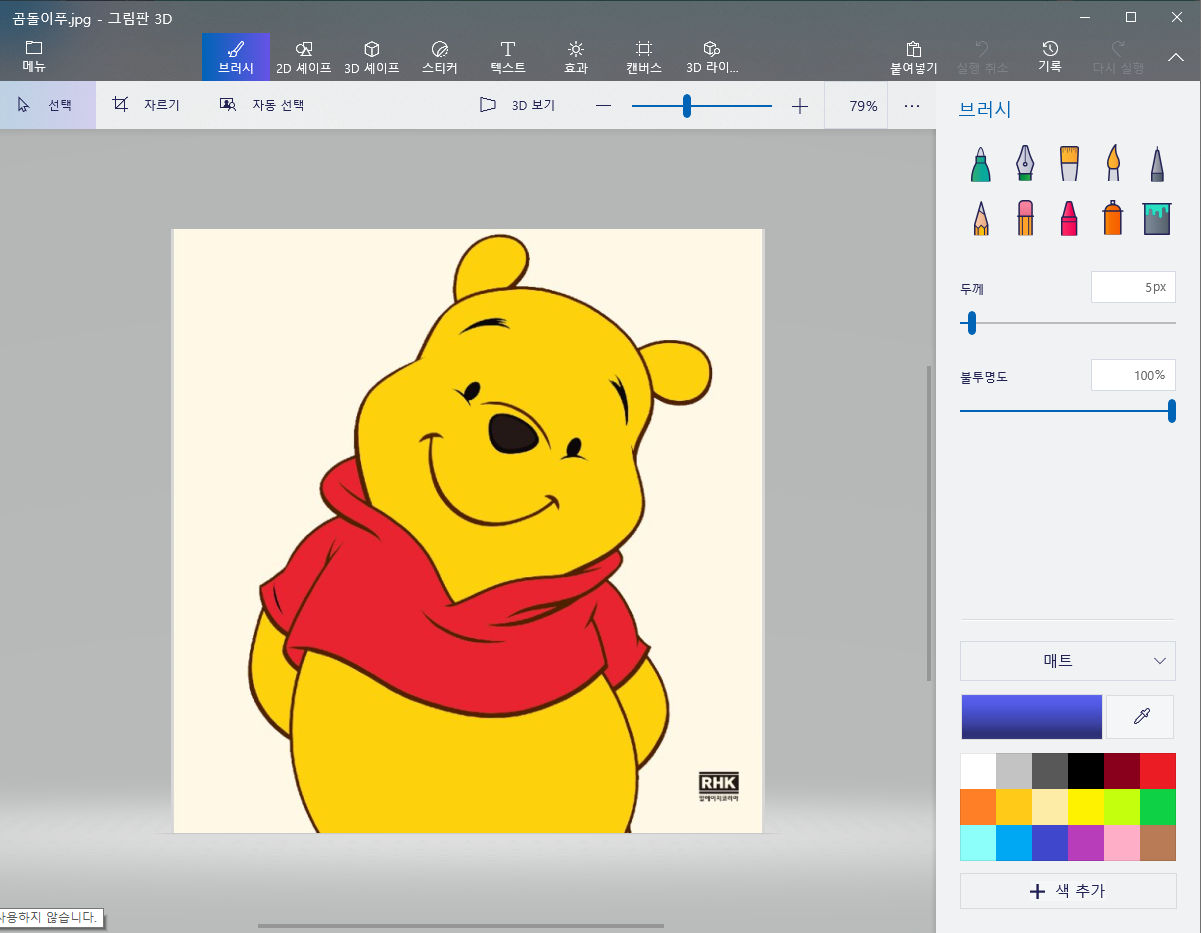
Task: Pick the indigo blue color swatch
Action: coord(1050,844)
